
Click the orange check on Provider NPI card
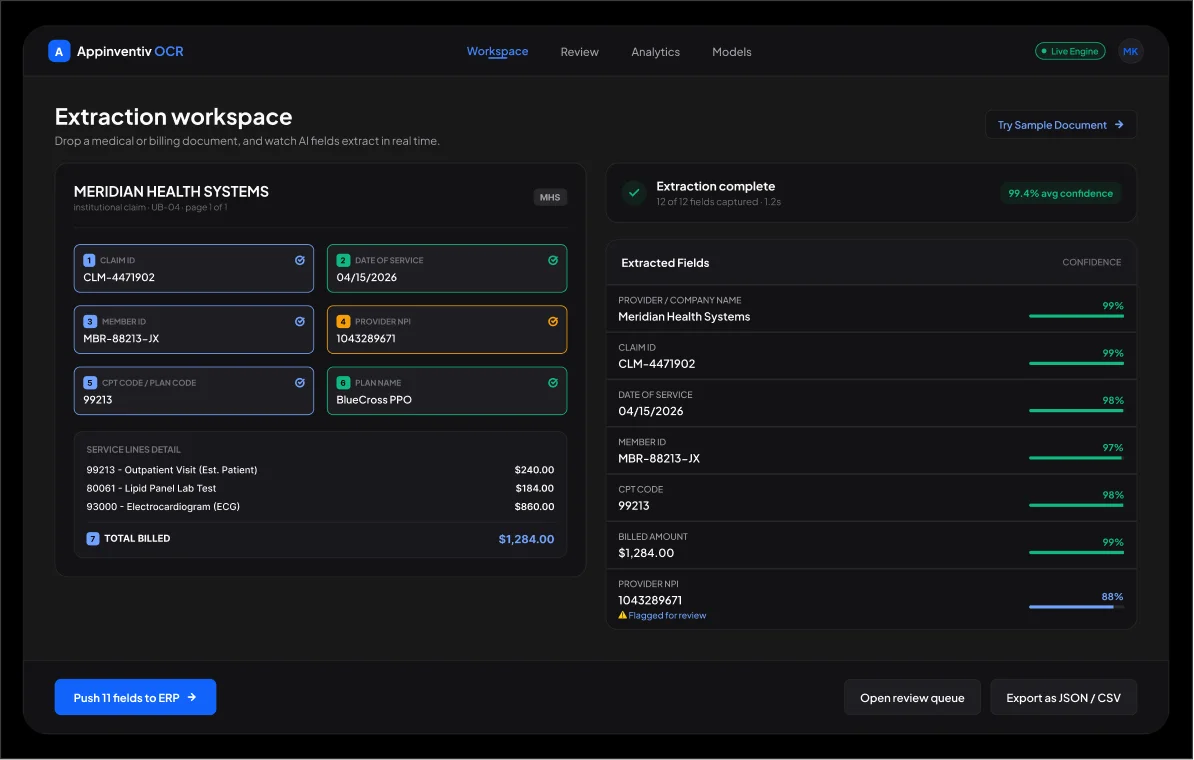553,321
